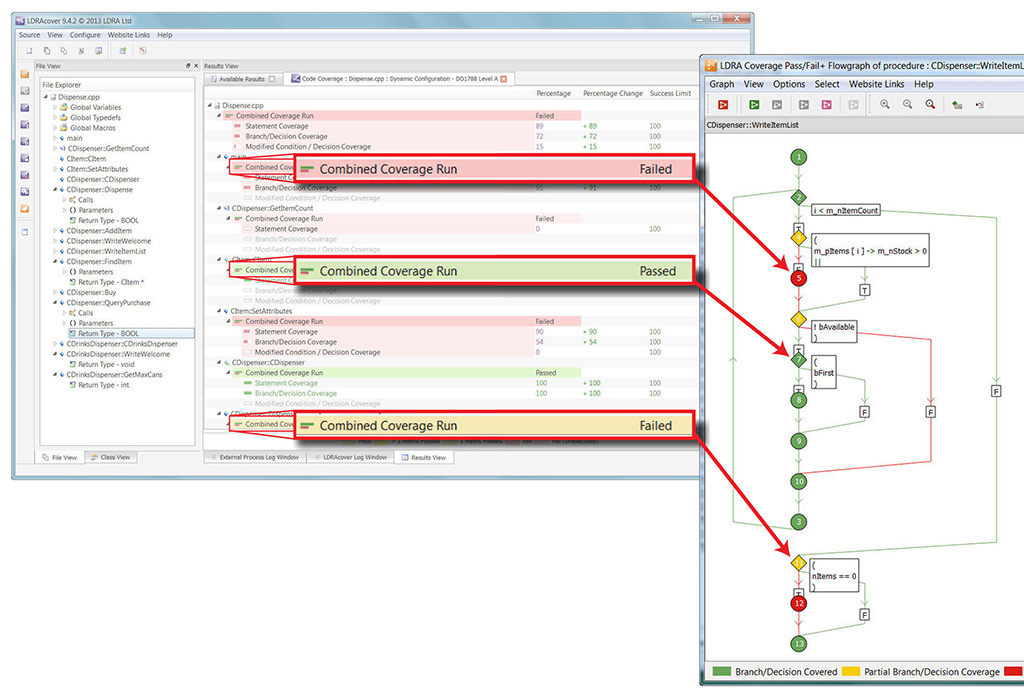Select green node 1 in the flowgraph

click(798, 157)
